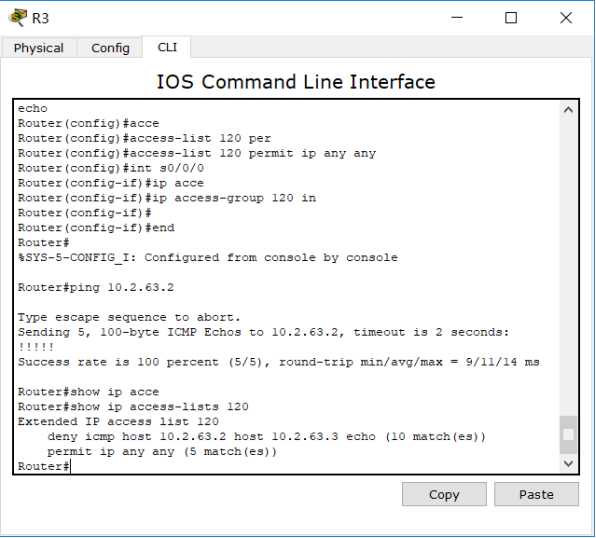Click the scrollbar down arrow

[x=568, y=463]
